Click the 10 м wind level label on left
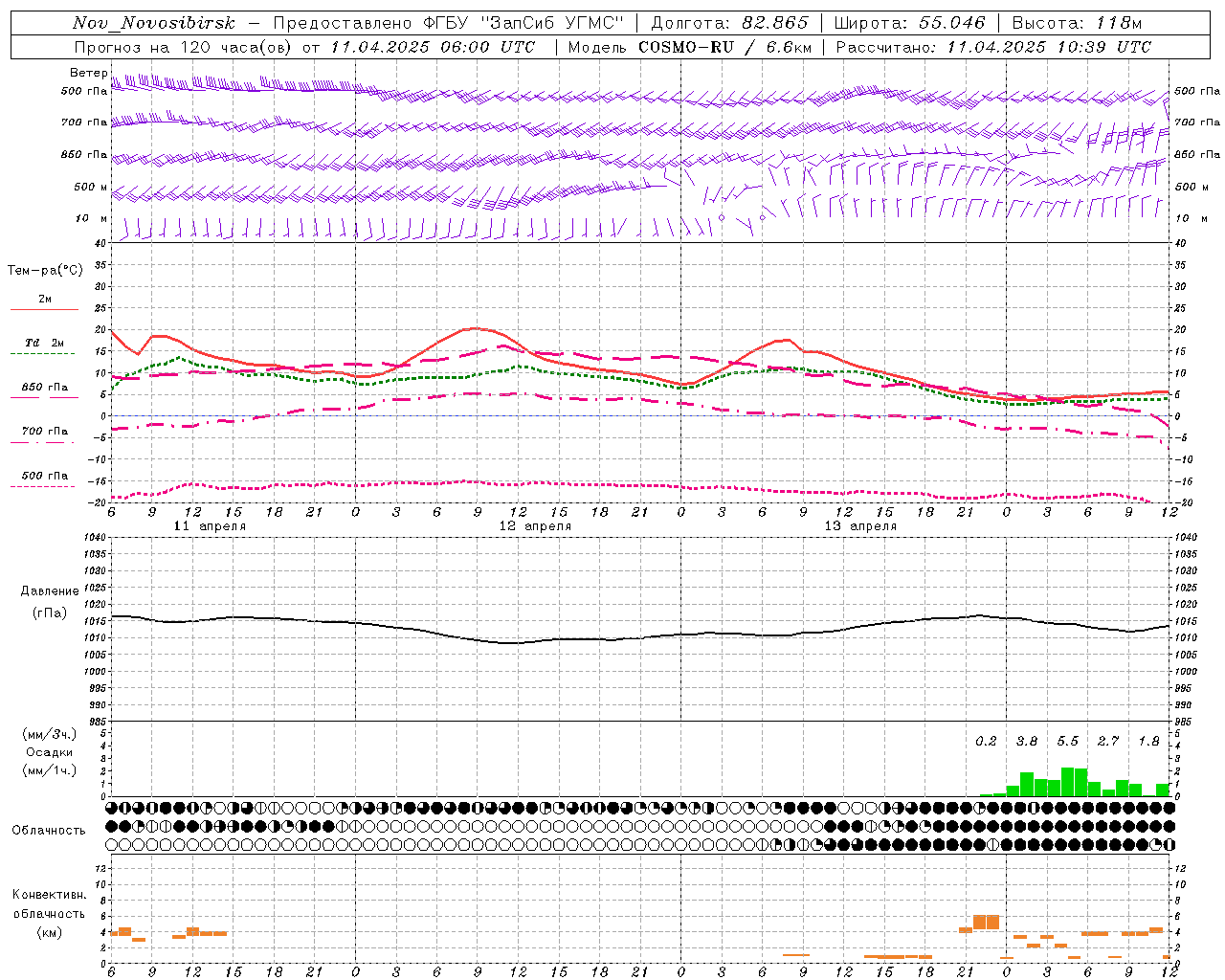This screenshot has height=980, width=1225. click(91, 219)
